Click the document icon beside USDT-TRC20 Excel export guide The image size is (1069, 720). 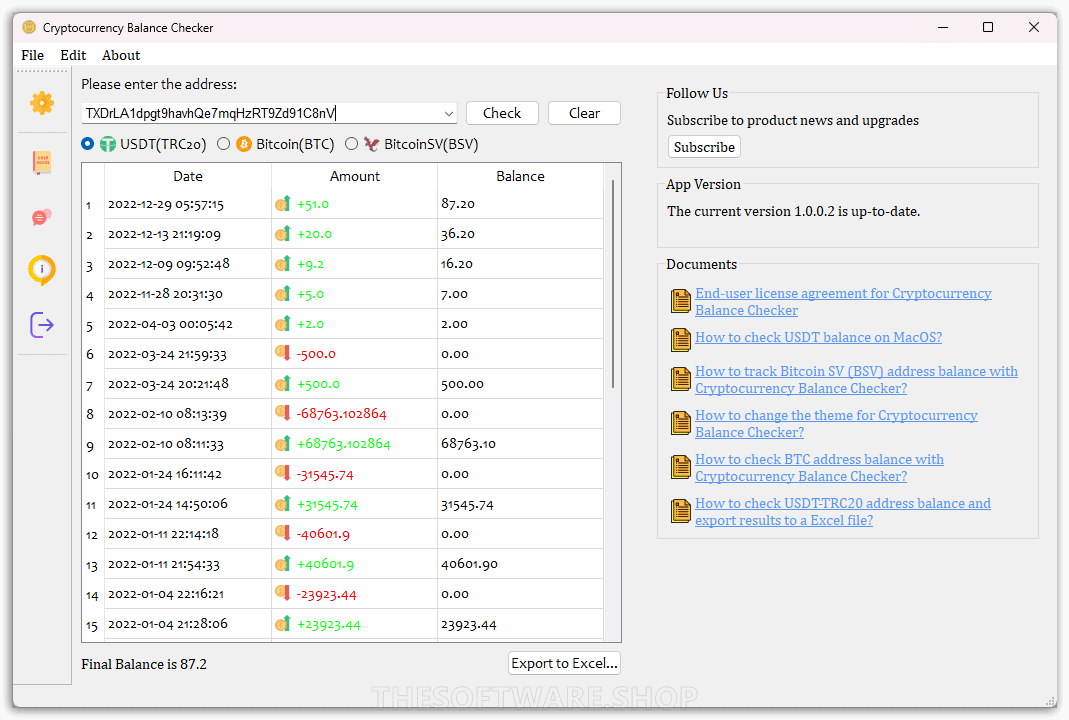(x=680, y=511)
